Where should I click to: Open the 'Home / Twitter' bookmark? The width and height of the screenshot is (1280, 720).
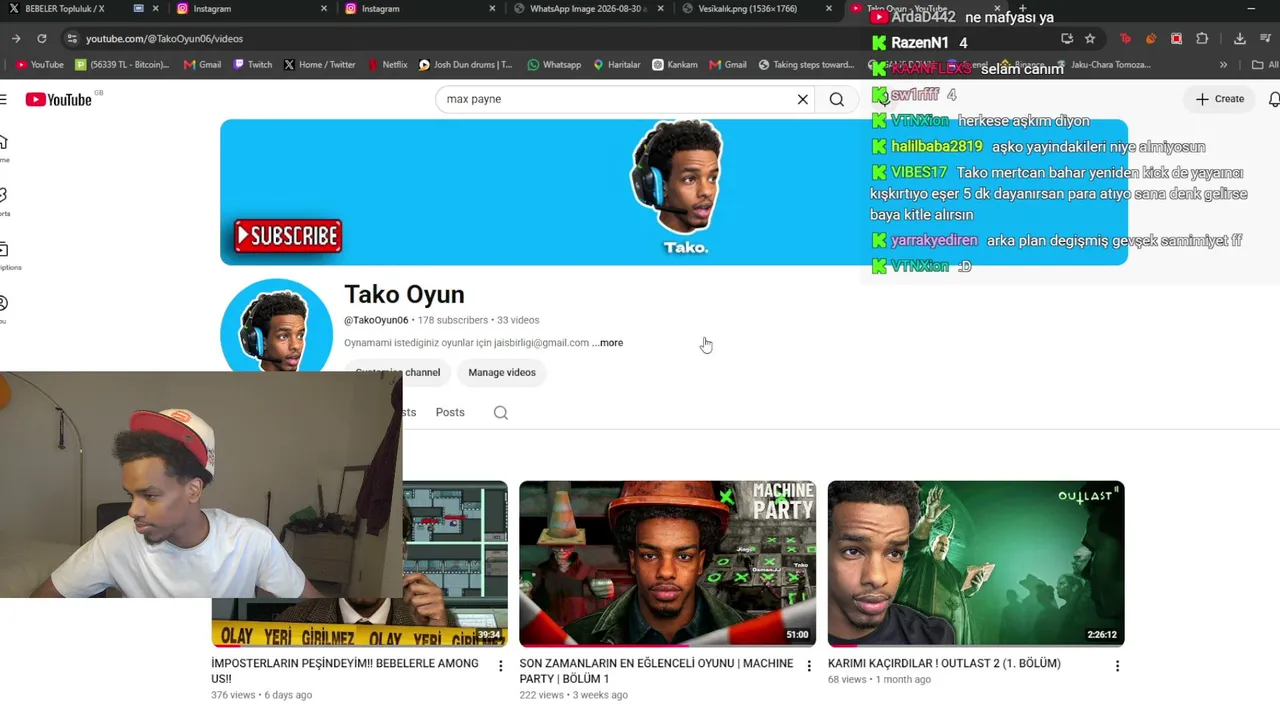click(319, 65)
